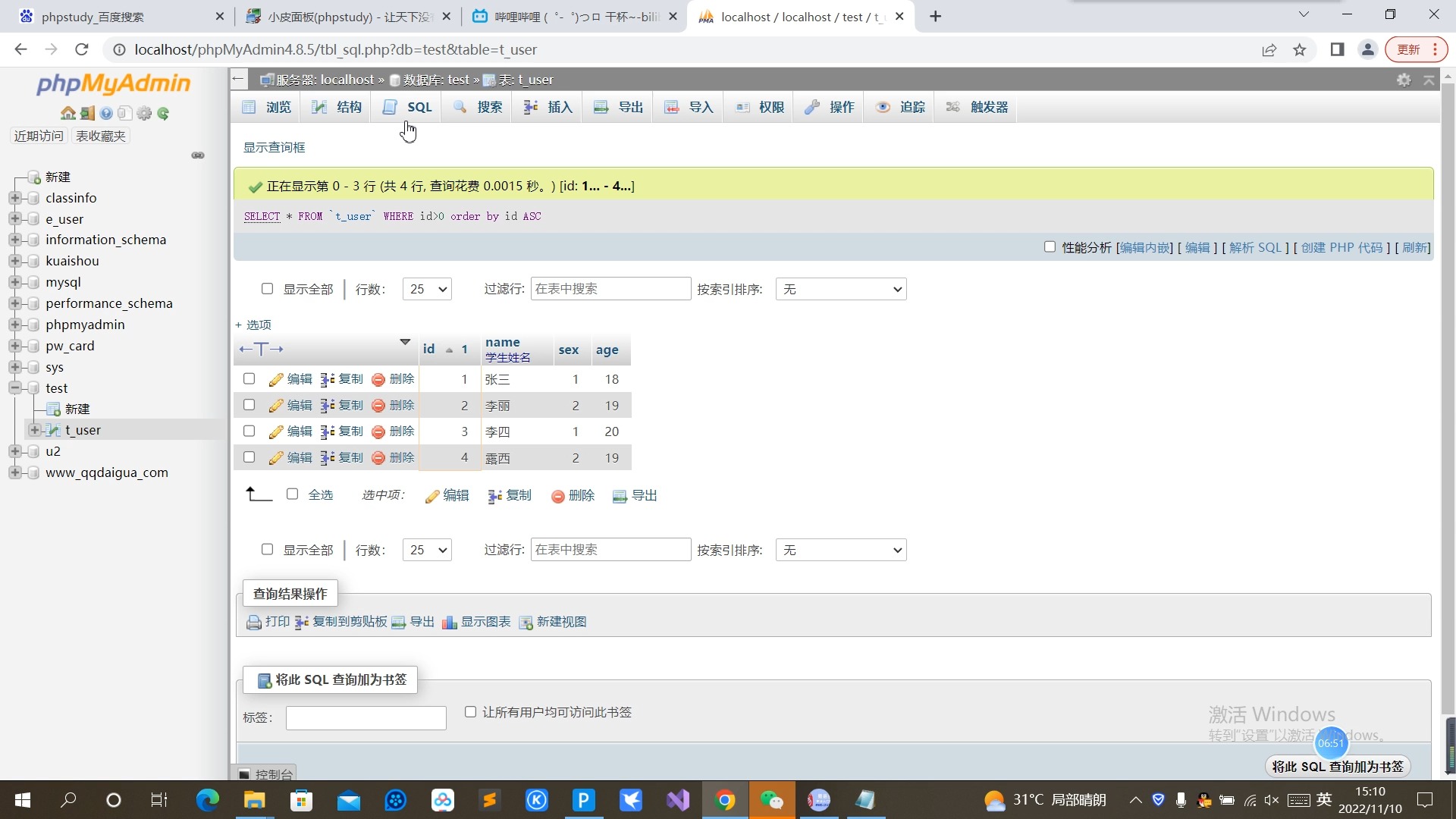Open the 按索引排序 dropdown
Image resolution: width=1456 pixels, height=819 pixels.
840,289
